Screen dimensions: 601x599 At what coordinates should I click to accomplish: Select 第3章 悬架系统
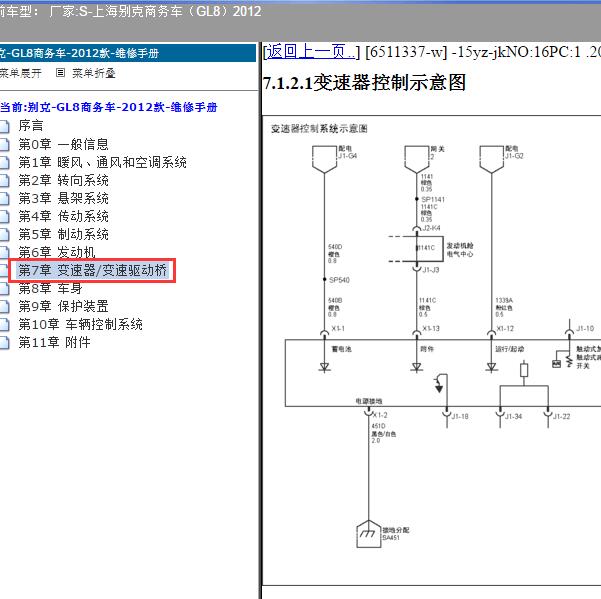(64, 198)
